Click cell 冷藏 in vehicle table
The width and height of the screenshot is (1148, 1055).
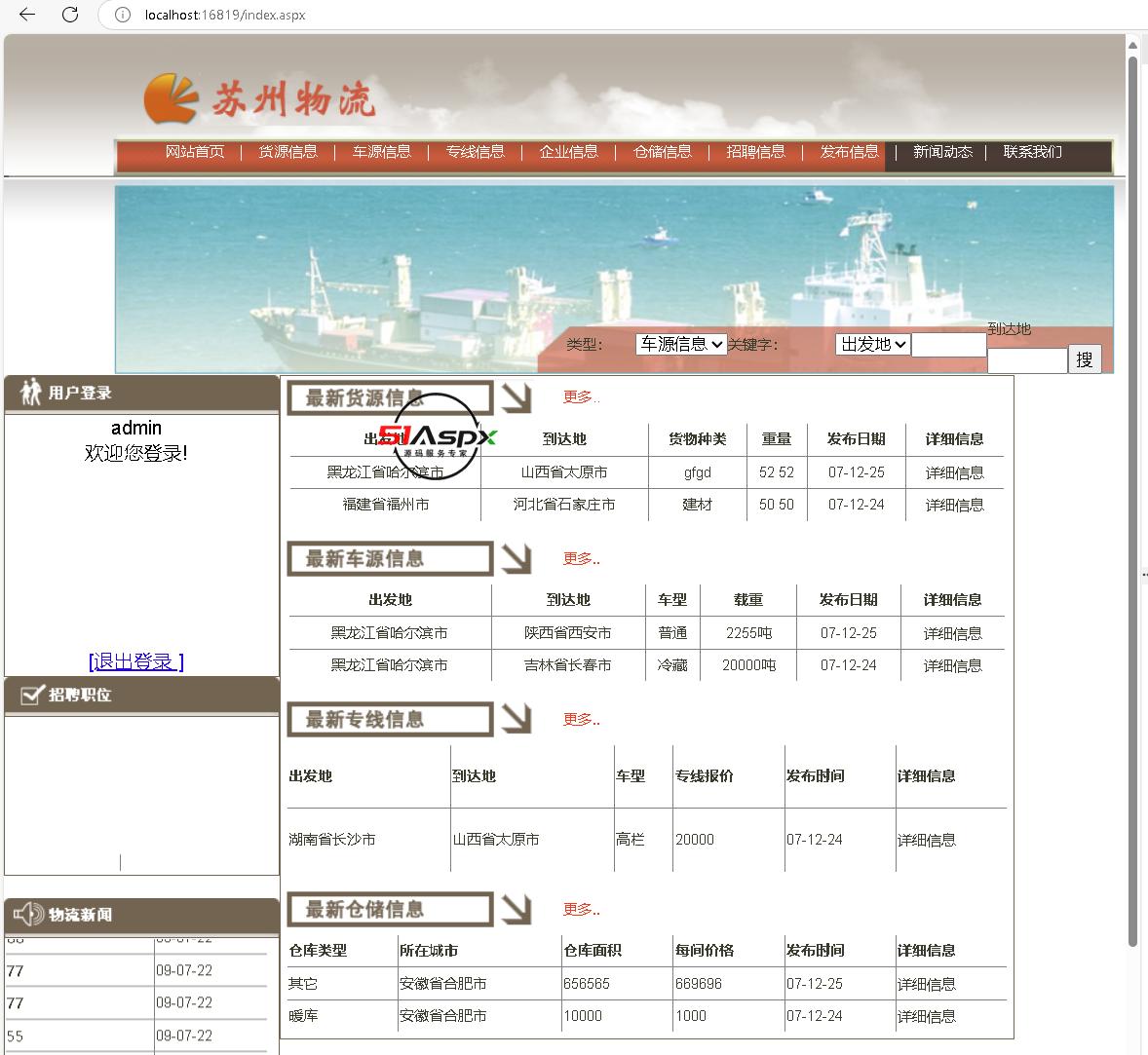[x=672, y=665]
